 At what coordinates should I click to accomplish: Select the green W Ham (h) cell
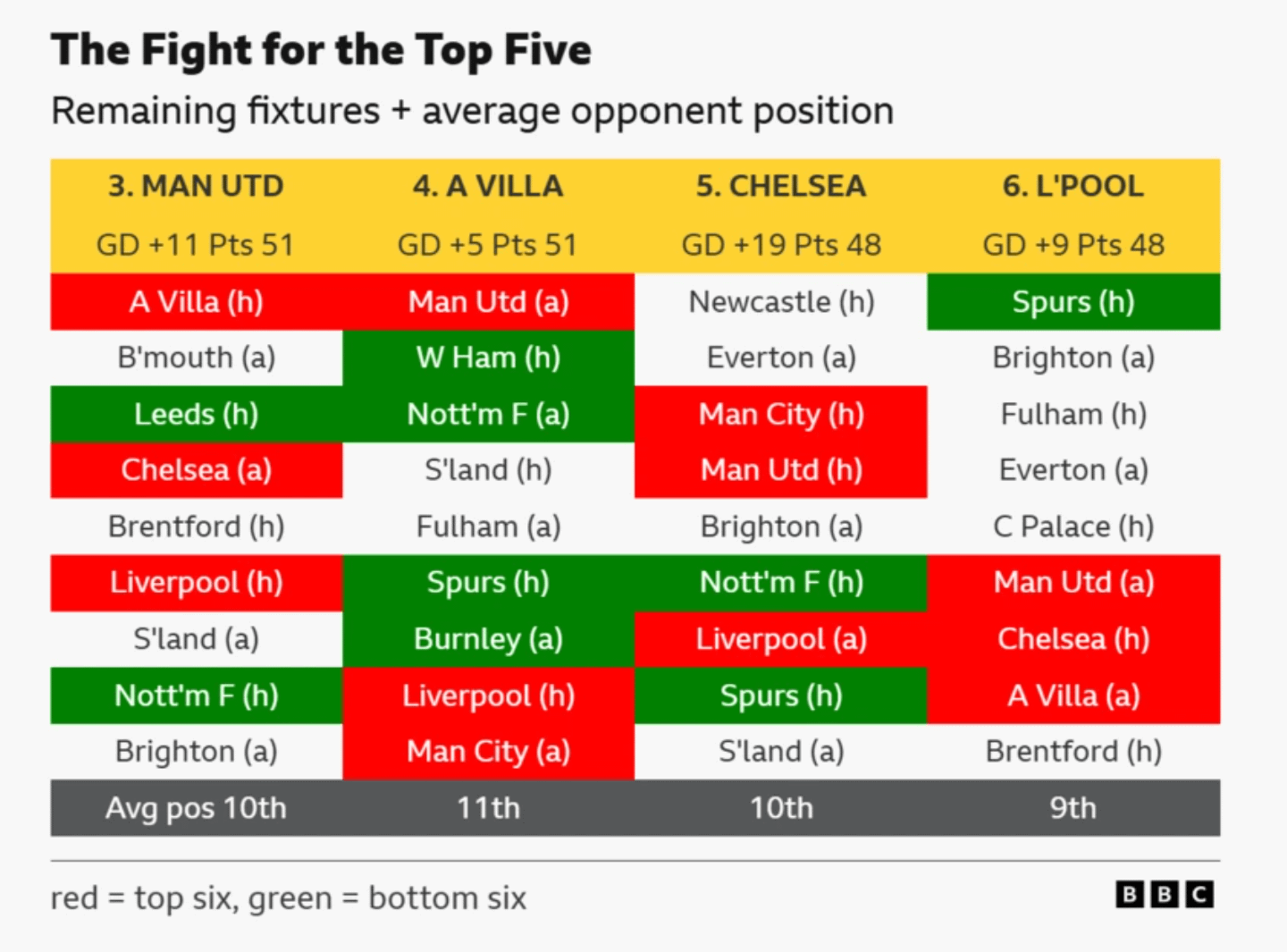click(488, 358)
